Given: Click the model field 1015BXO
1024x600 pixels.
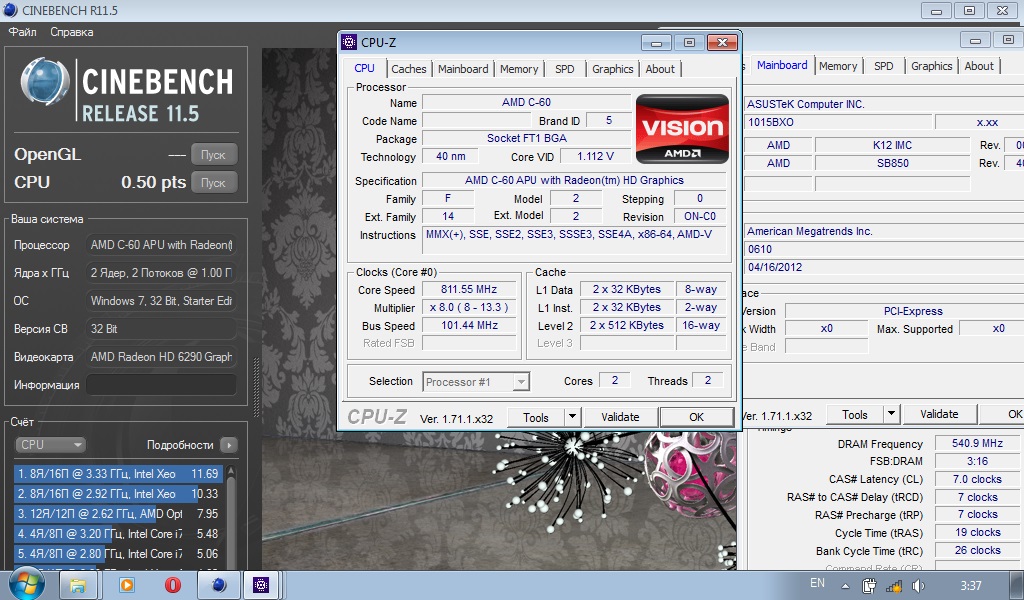Looking at the screenshot, I should click(837, 122).
